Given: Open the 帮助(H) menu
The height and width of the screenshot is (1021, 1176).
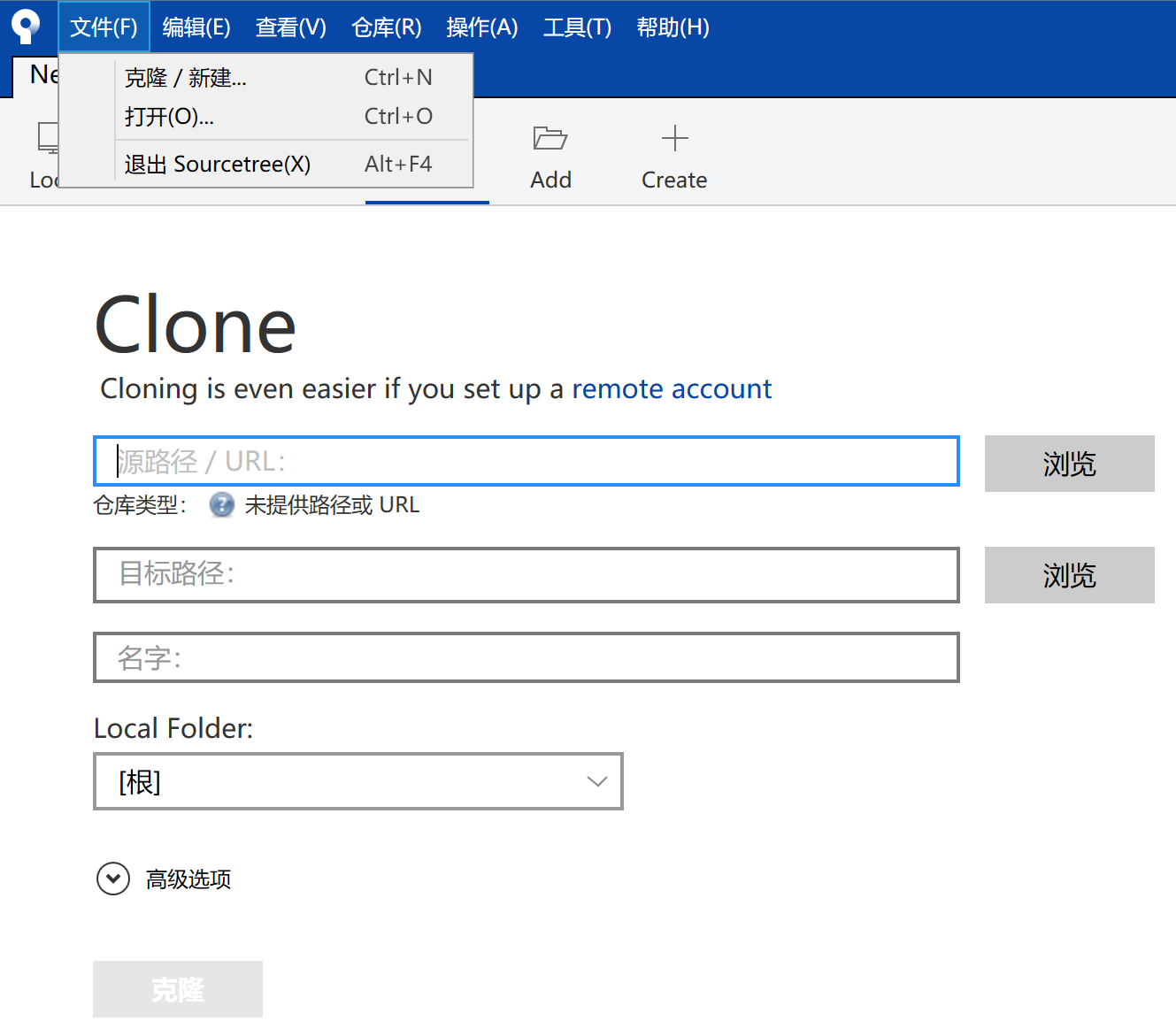Looking at the screenshot, I should point(673,27).
